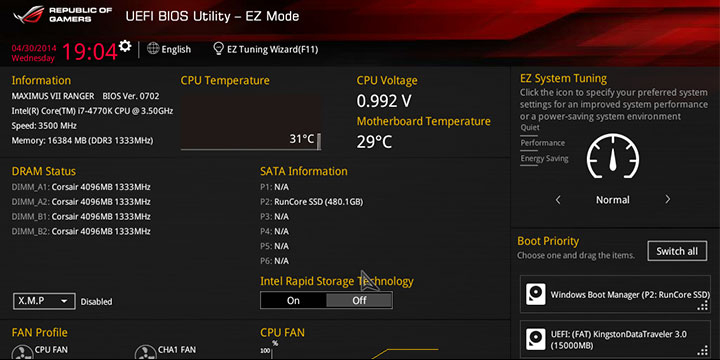Click DIMM_A2 Corsair 4096MB 1333MHz row
This screenshot has width=720, height=360.
click(81, 202)
